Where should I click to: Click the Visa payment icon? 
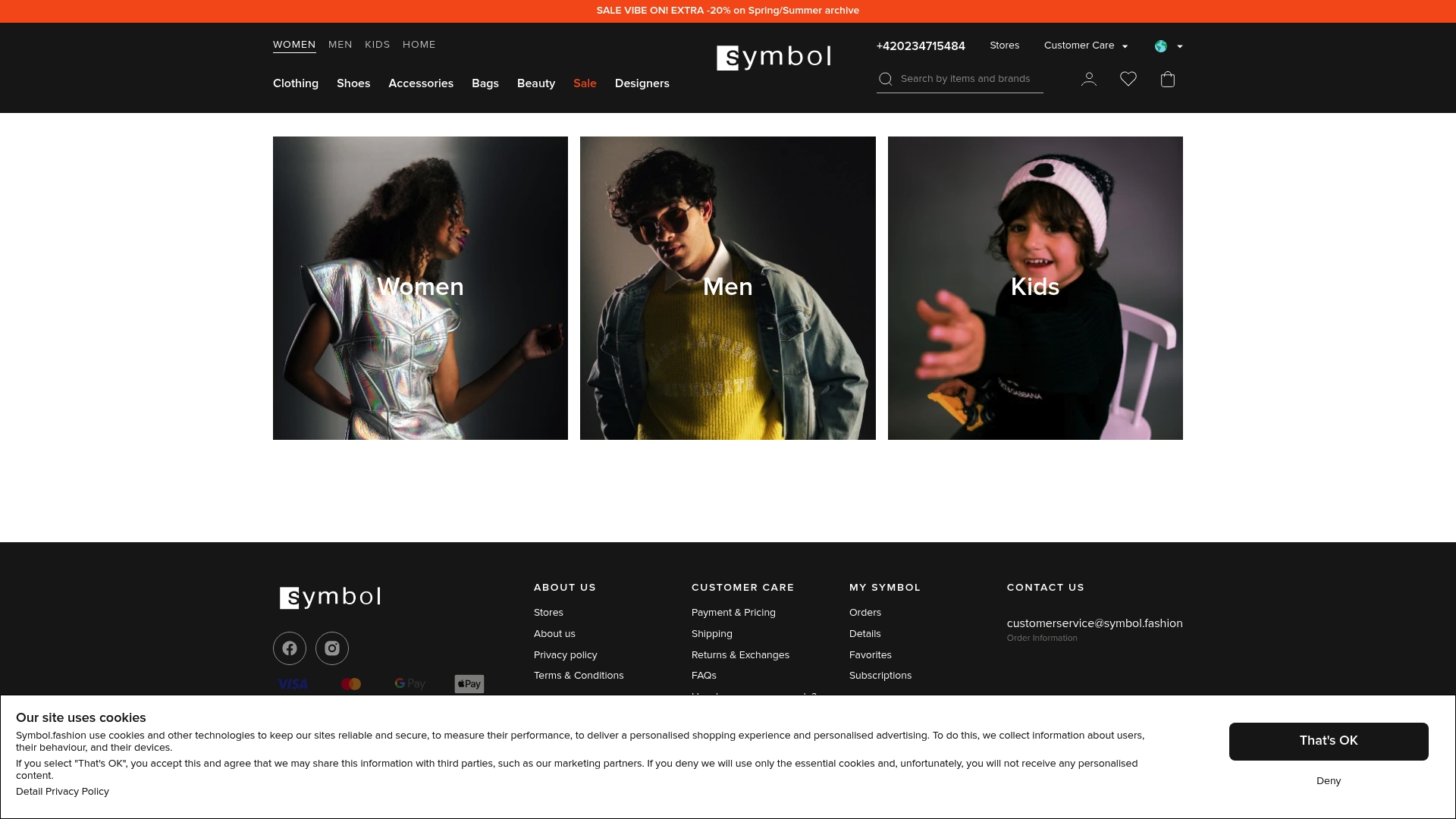293,684
